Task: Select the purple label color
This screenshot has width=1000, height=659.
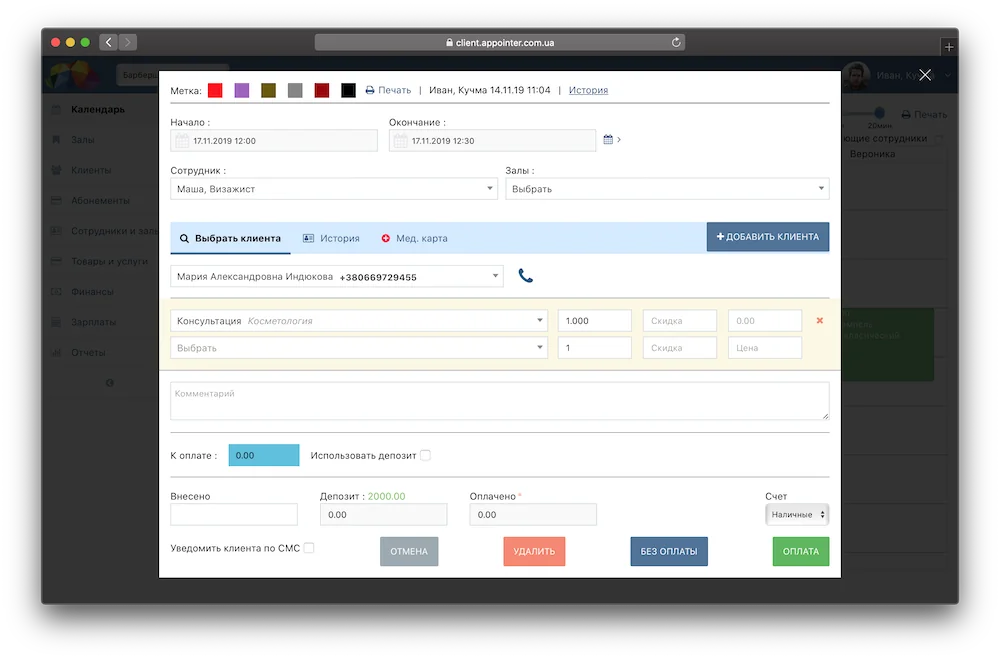Action: coord(242,90)
